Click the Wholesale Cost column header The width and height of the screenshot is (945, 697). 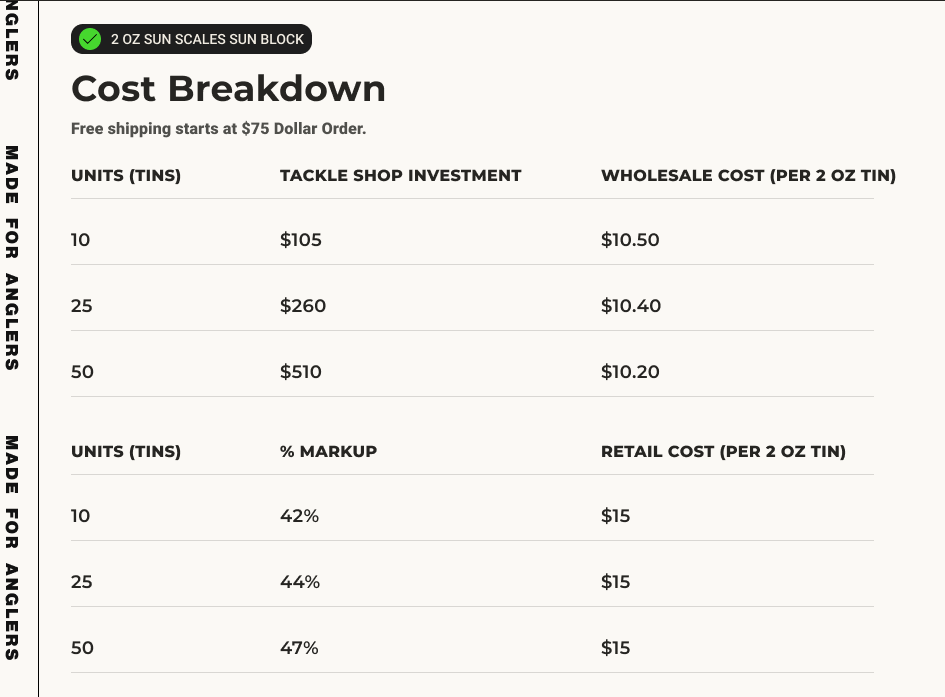point(748,176)
